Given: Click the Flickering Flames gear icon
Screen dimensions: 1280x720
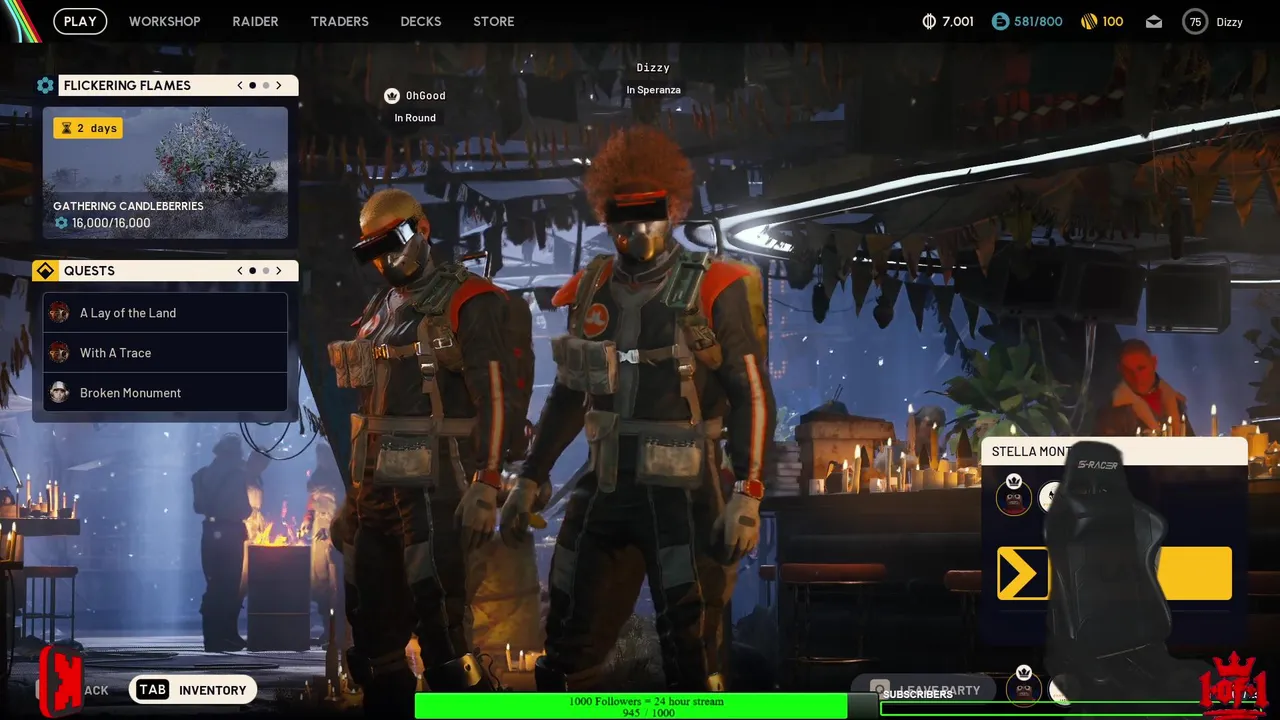Looking at the screenshot, I should click(x=45, y=86).
